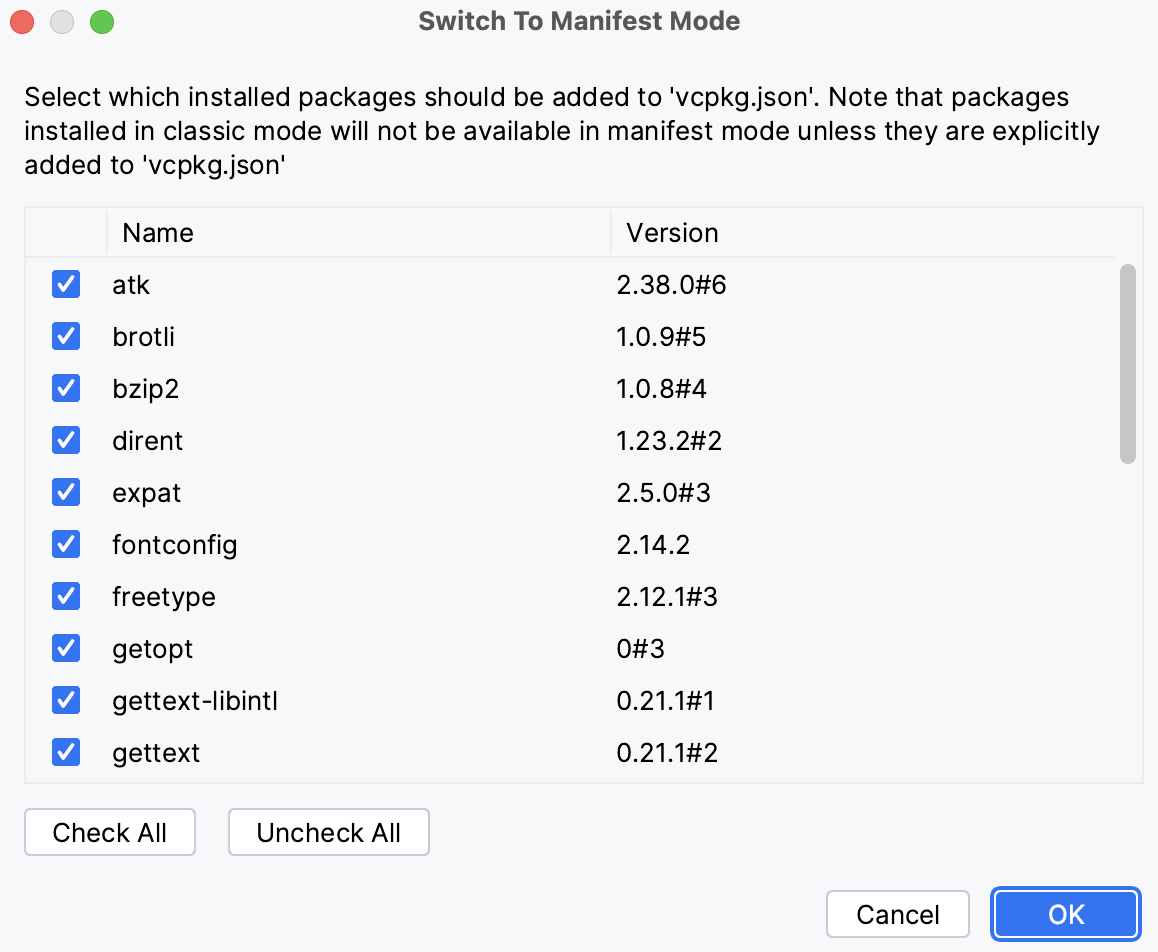Deselect the expat package

[65, 492]
